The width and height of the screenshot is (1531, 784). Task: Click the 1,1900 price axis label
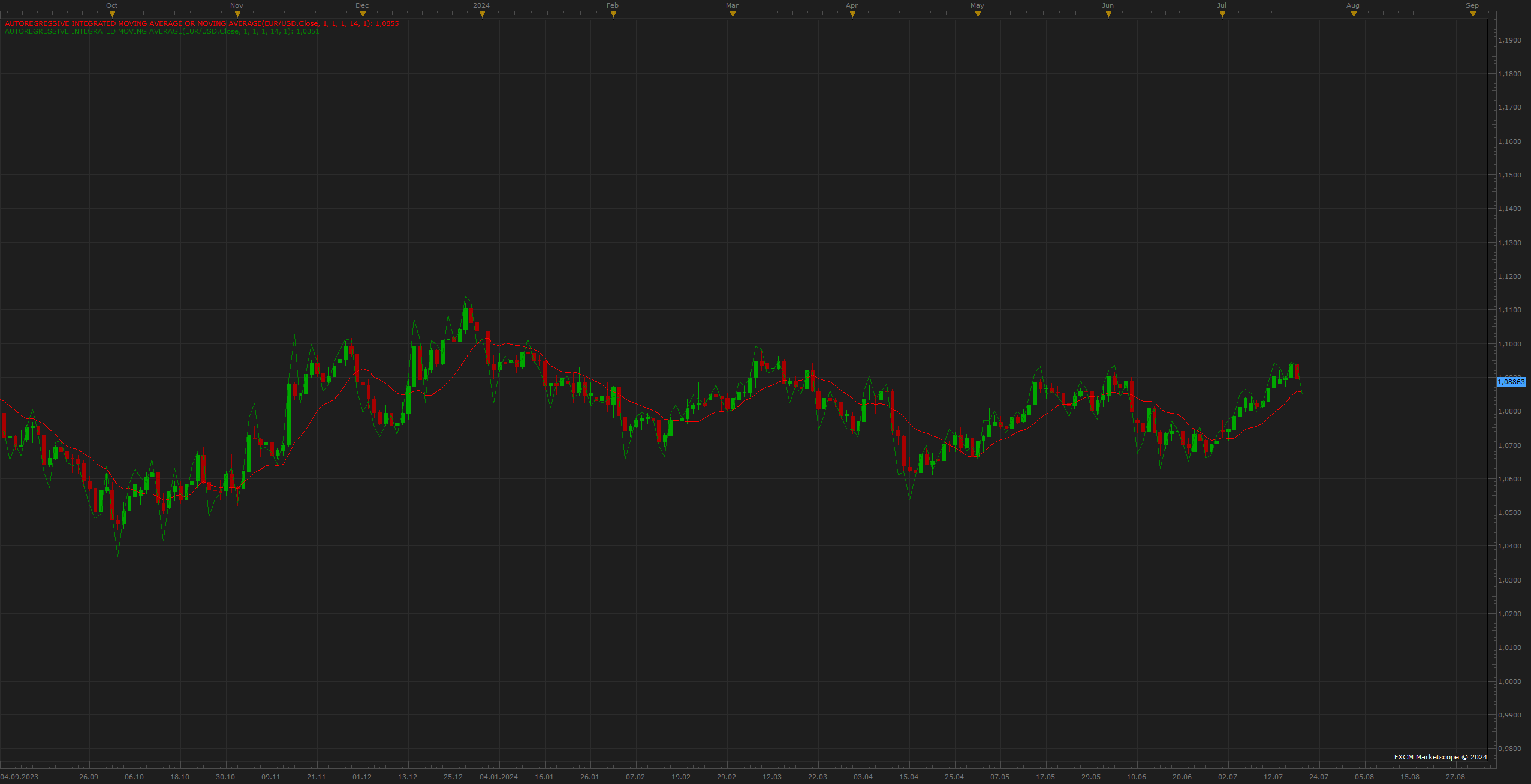coord(1509,40)
